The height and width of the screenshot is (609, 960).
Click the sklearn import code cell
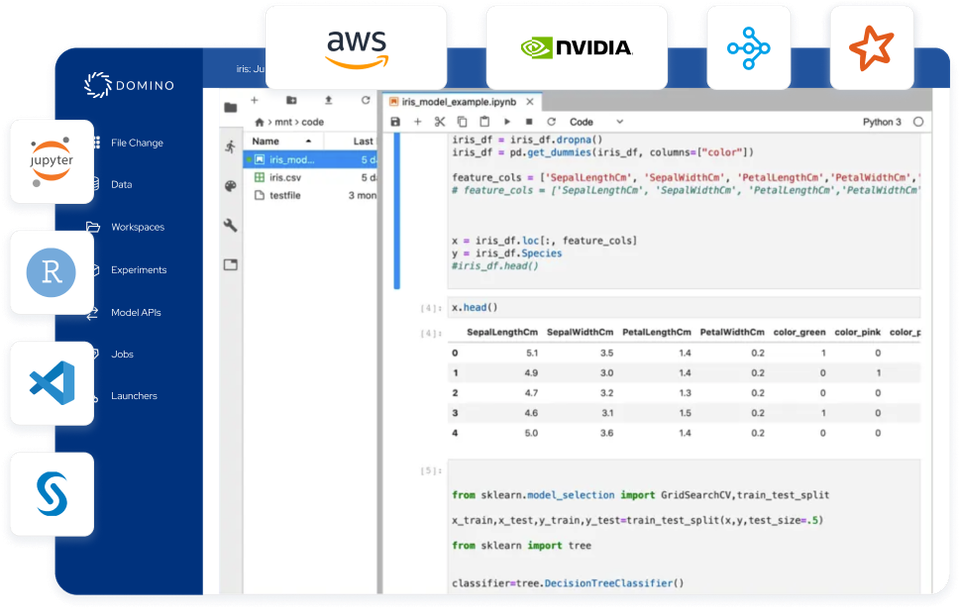tap(684, 526)
